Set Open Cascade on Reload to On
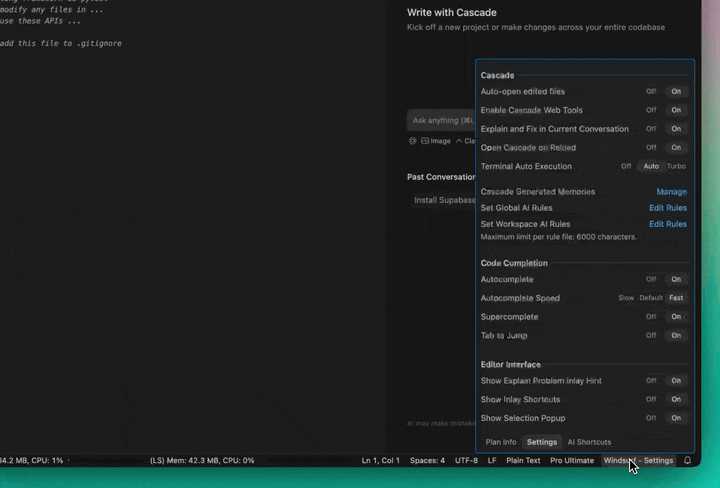The width and height of the screenshot is (720, 488). tap(676, 148)
